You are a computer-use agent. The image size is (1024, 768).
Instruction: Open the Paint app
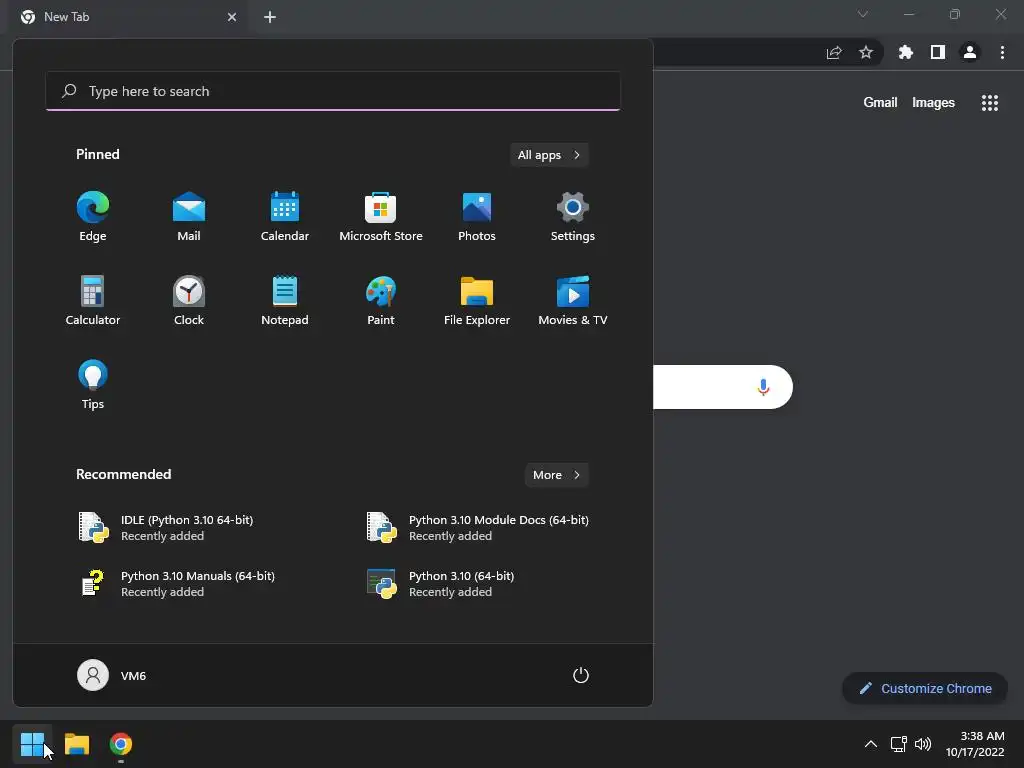pos(381,300)
